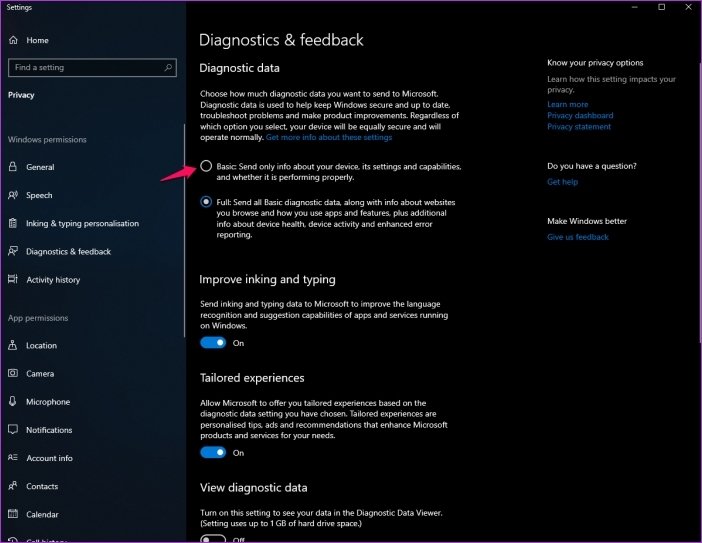Click the Speech icon in sidebar

coord(13,195)
